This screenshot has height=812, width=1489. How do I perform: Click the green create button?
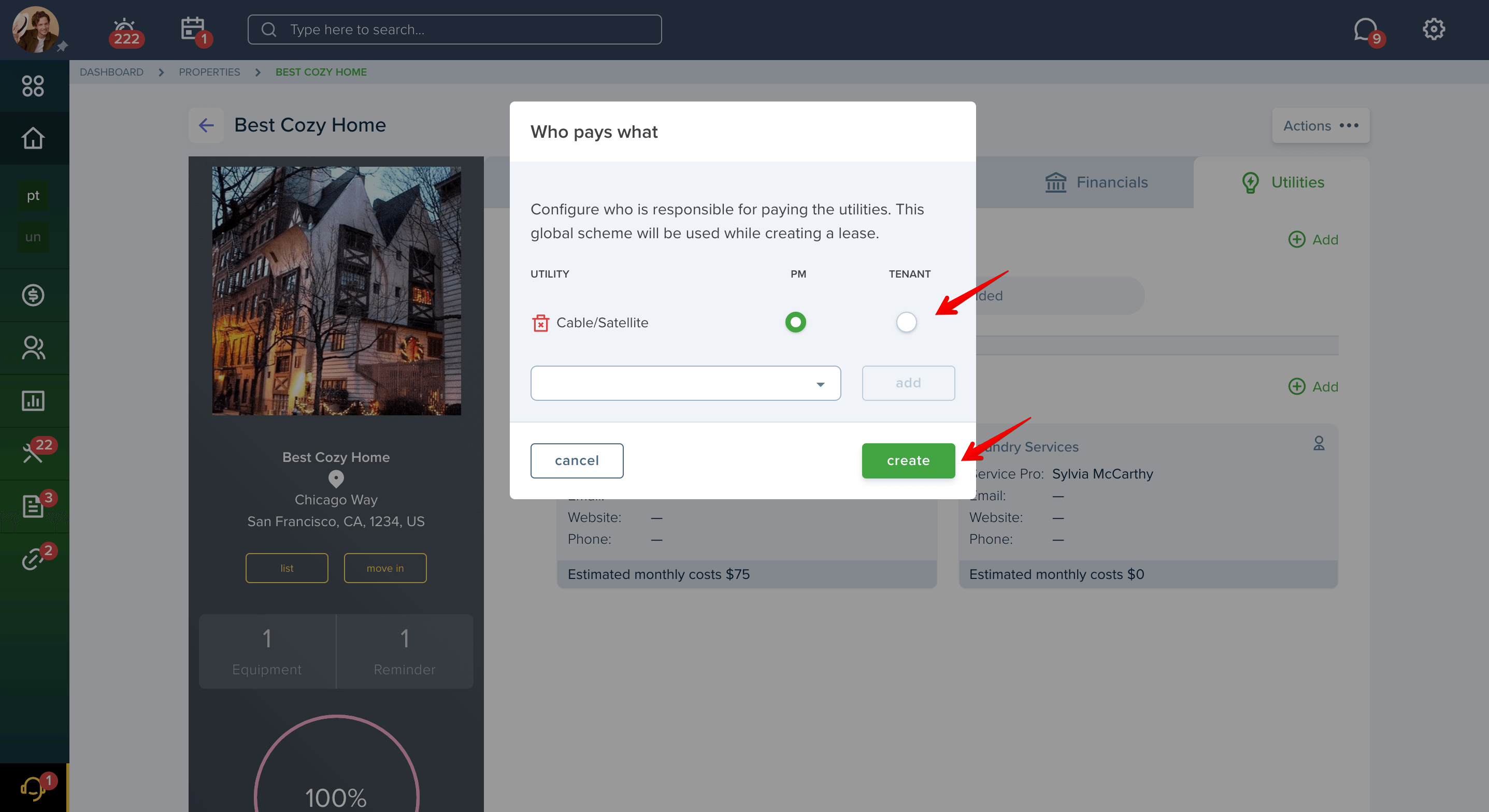click(908, 460)
